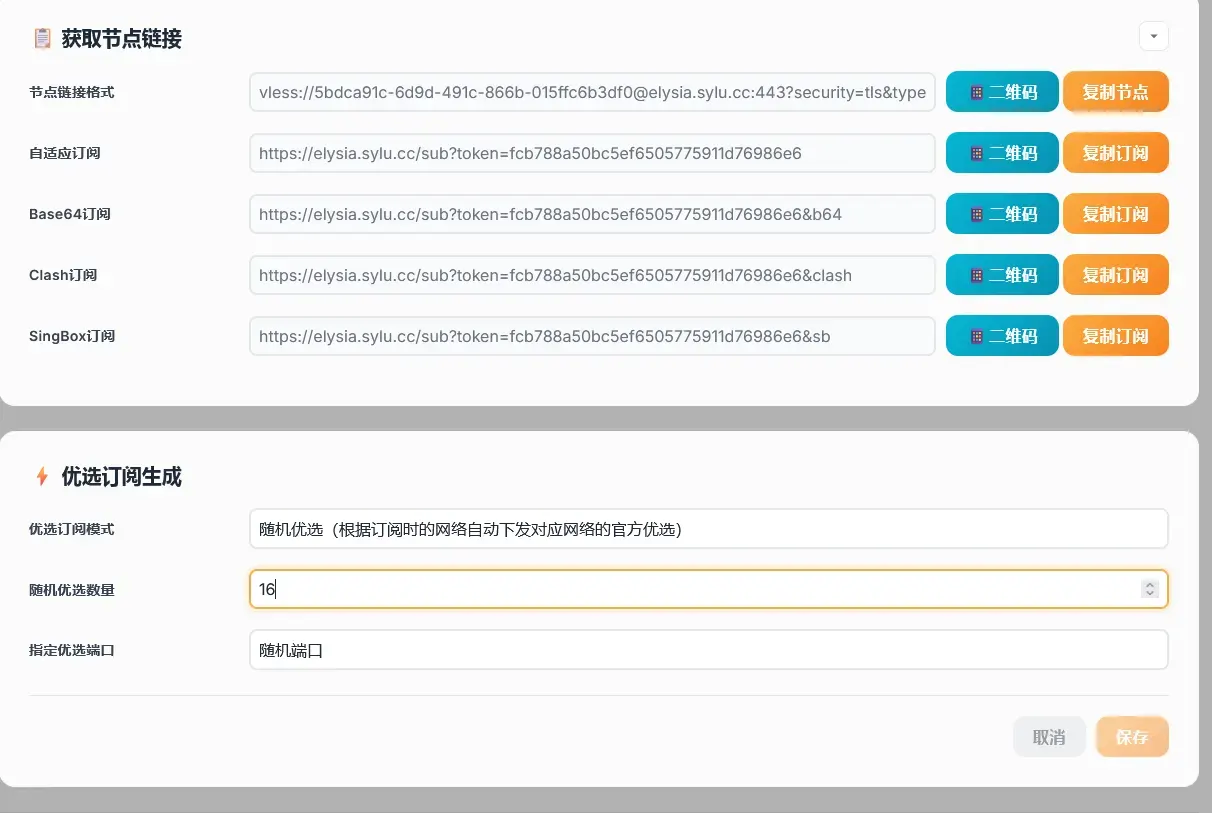
Task: Click the Base64订阅 URL field ending b64
Action: [592, 214]
